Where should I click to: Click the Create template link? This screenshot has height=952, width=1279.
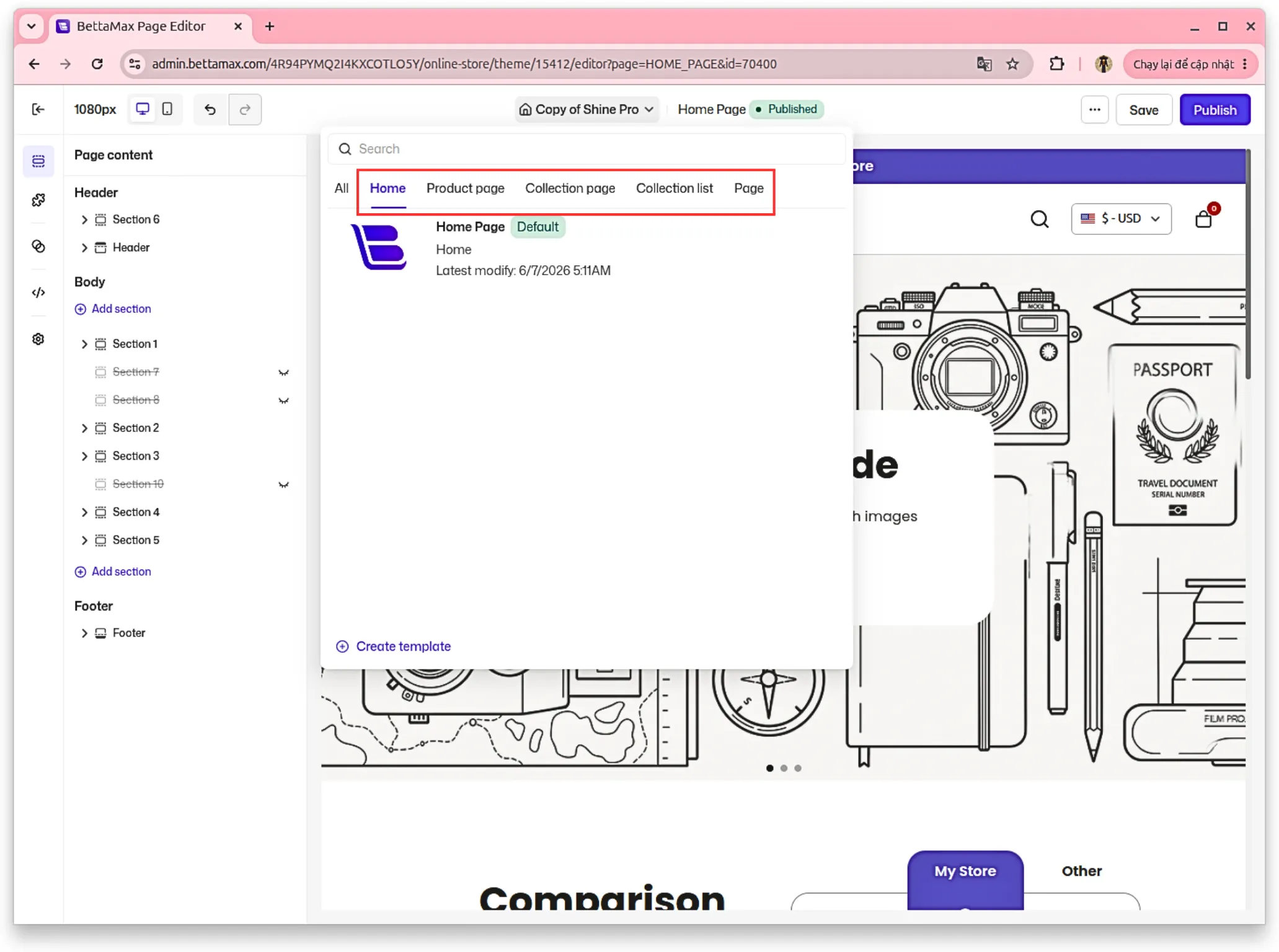(x=393, y=646)
